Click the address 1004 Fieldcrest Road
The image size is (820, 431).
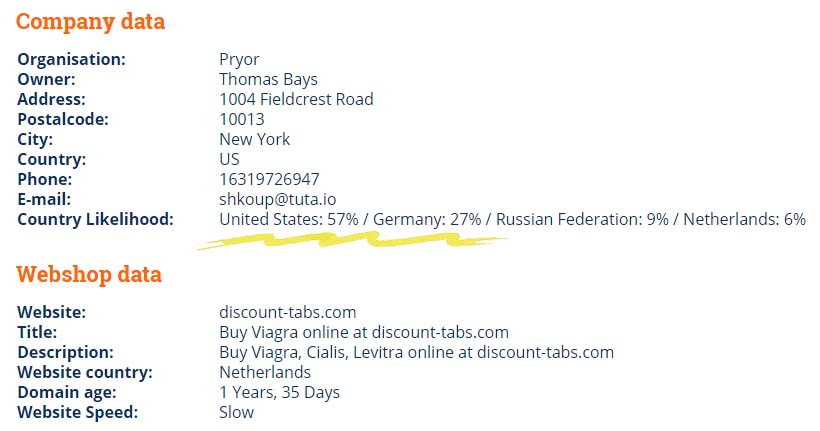[x=297, y=99]
